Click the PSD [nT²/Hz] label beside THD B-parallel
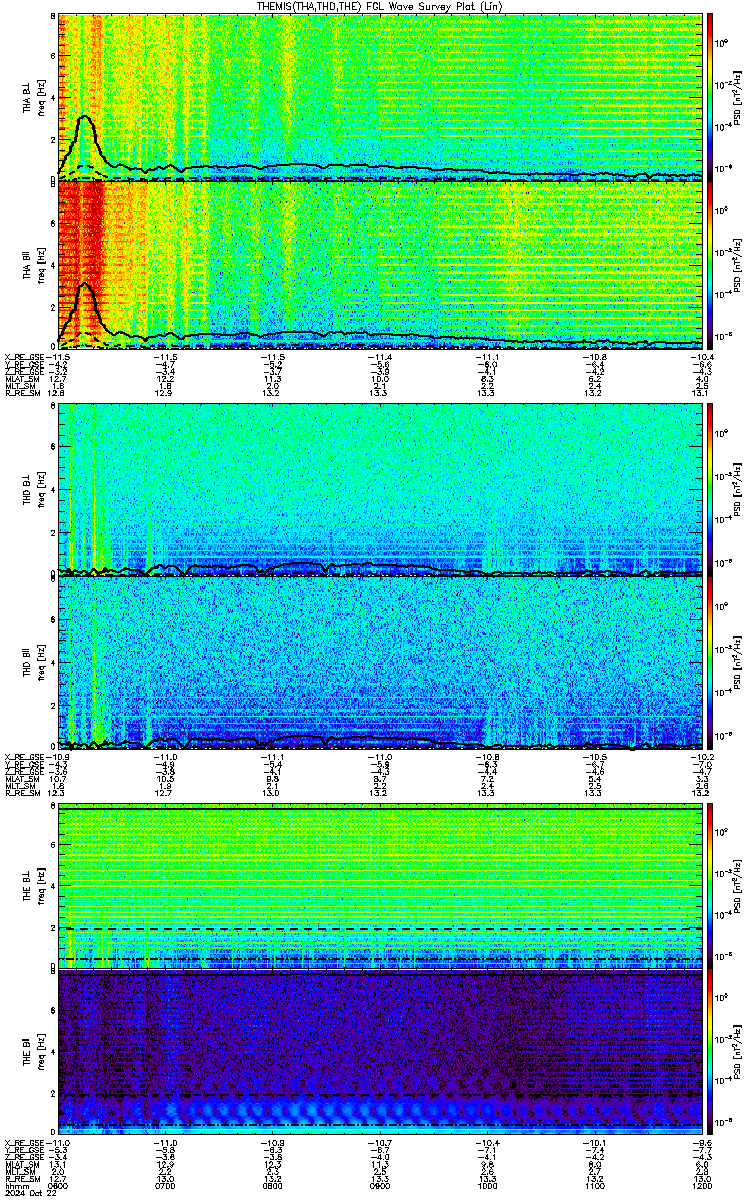This screenshot has width=750, height=1200. 738,662
